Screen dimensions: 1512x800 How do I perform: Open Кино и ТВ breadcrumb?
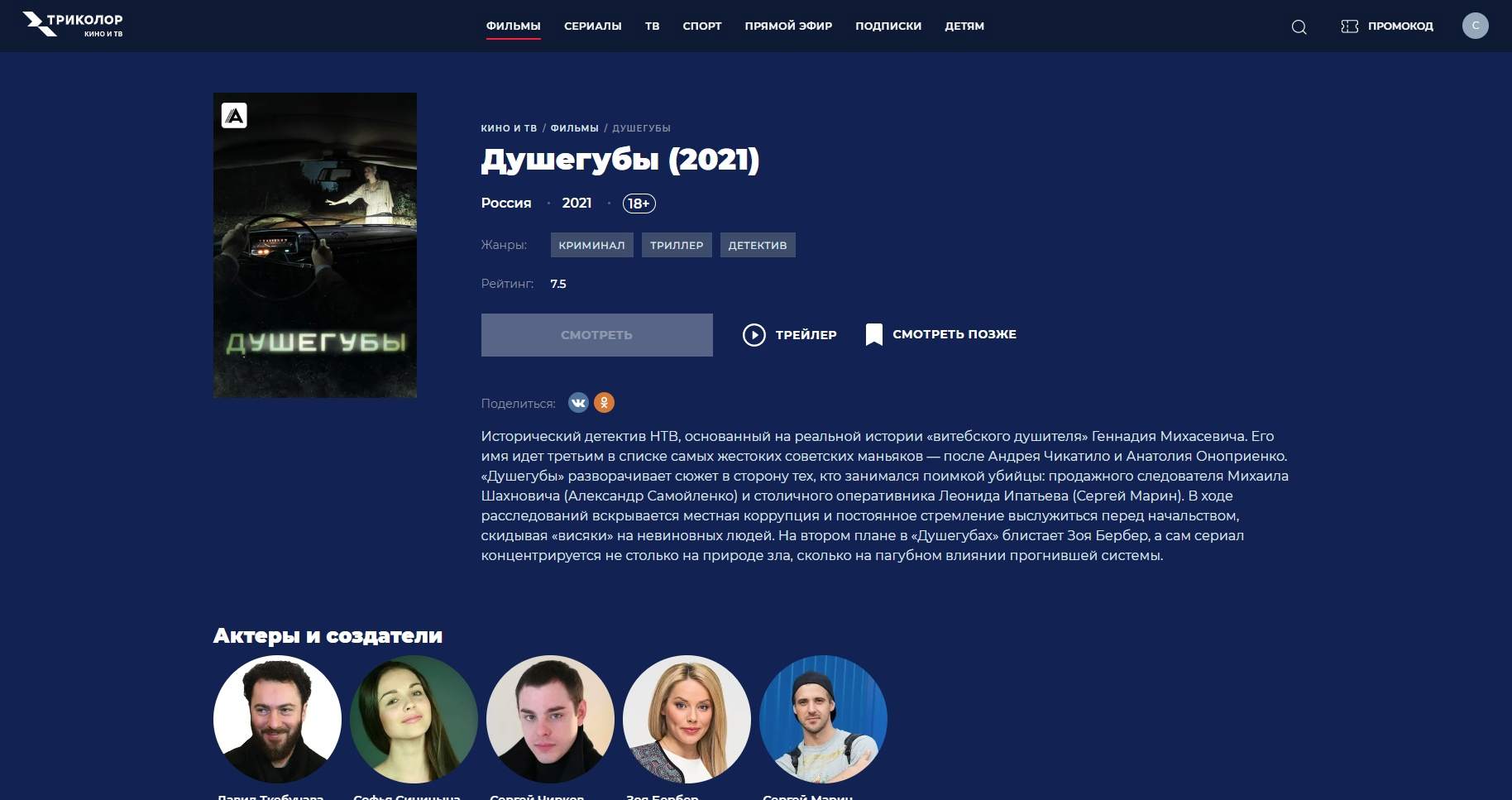point(509,128)
